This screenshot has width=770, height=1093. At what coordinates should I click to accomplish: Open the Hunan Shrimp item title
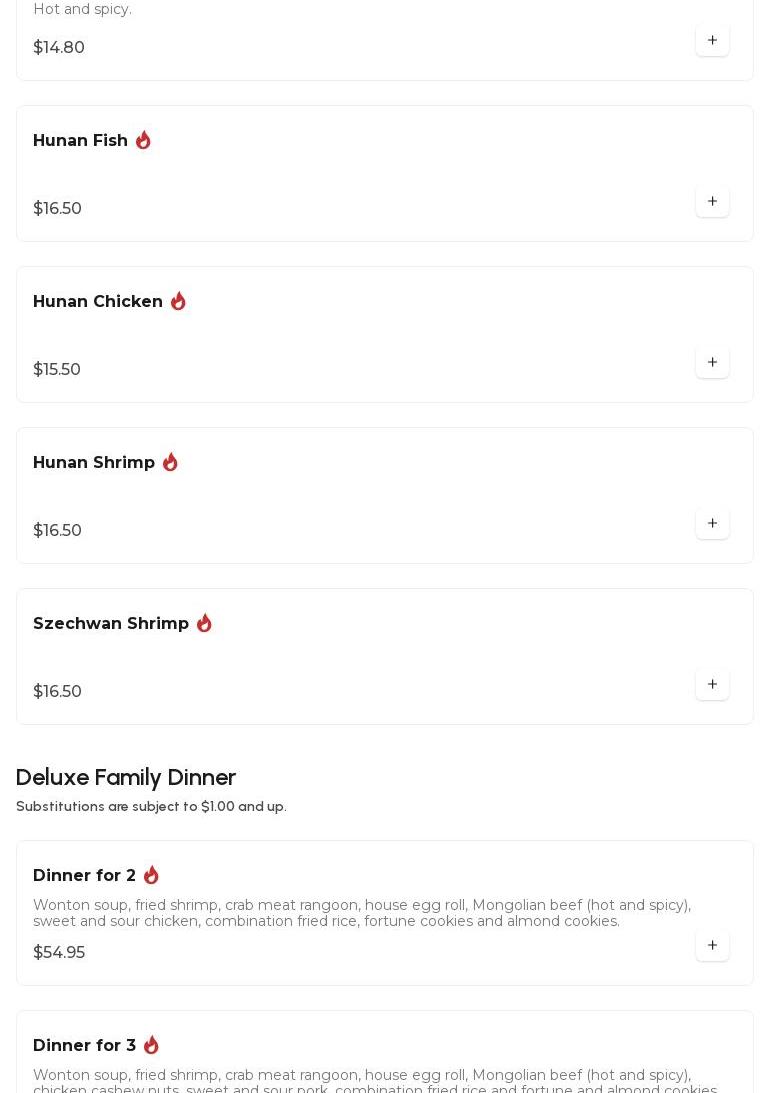(x=94, y=463)
